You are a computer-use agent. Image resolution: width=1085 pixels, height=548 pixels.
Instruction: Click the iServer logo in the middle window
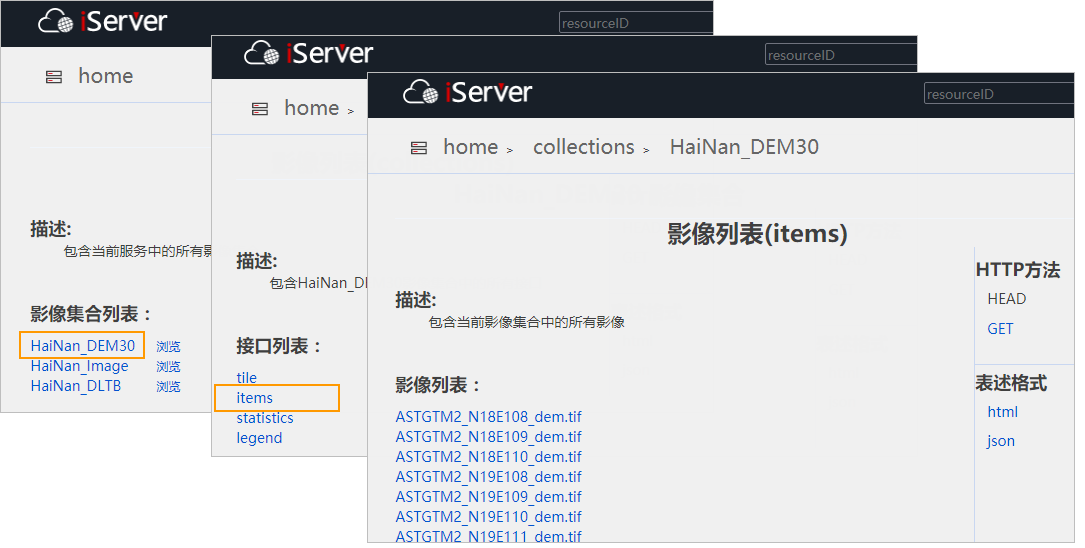click(x=308, y=54)
